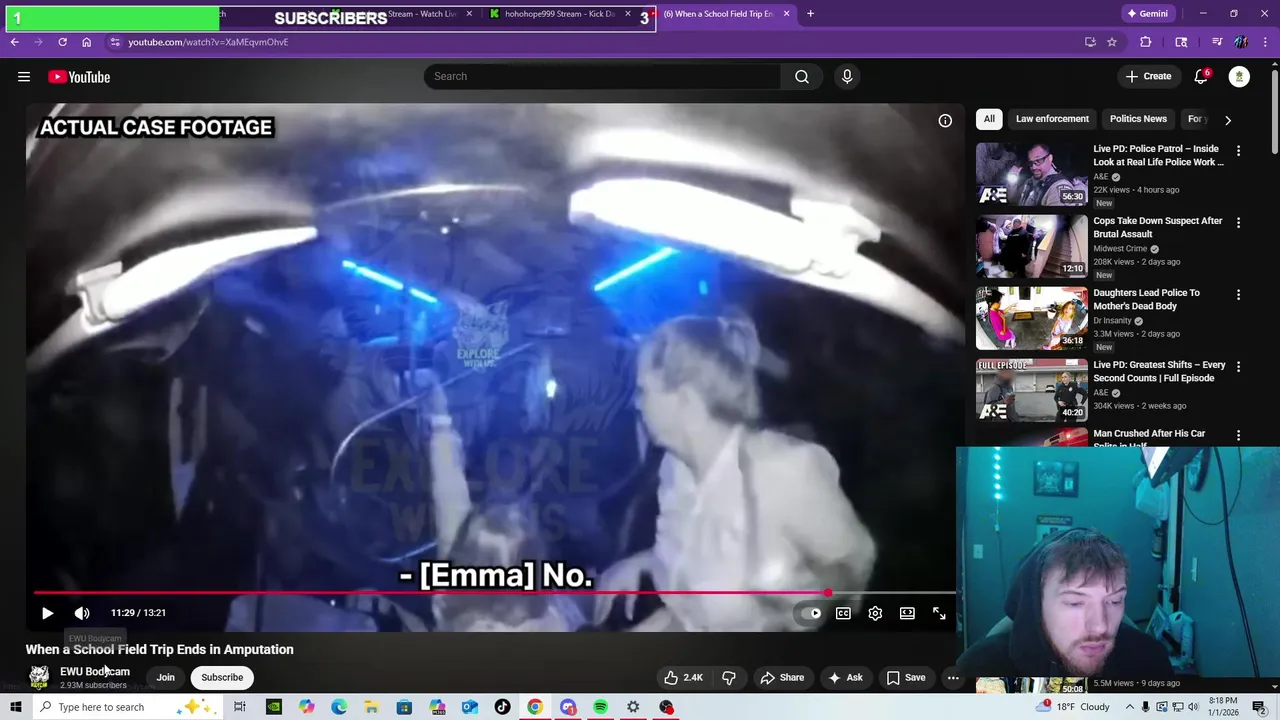Open EWU Bodycam channel avatar
Viewport: 1280px width, 720px height.
click(x=39, y=677)
